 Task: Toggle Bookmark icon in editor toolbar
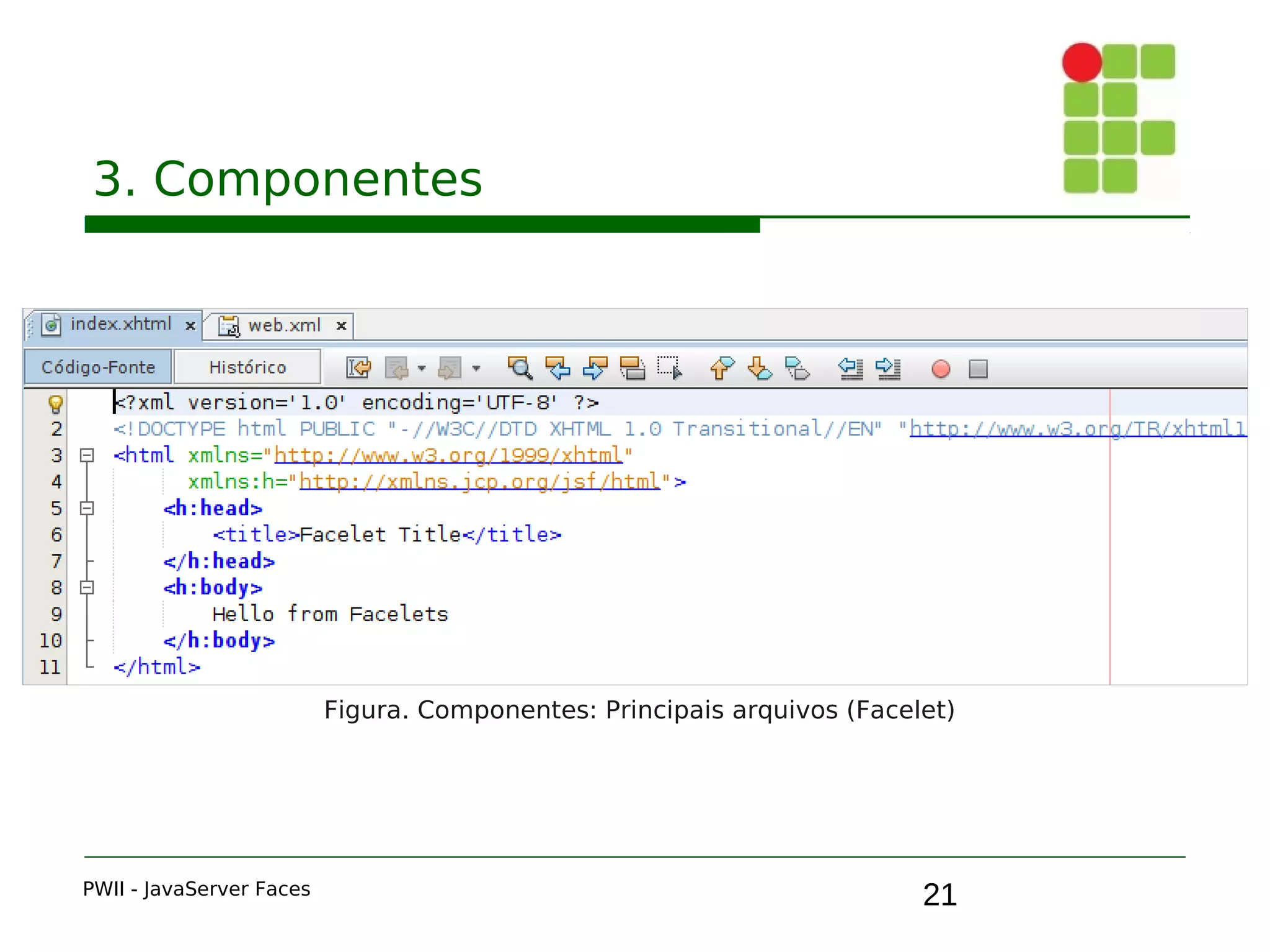click(x=797, y=368)
